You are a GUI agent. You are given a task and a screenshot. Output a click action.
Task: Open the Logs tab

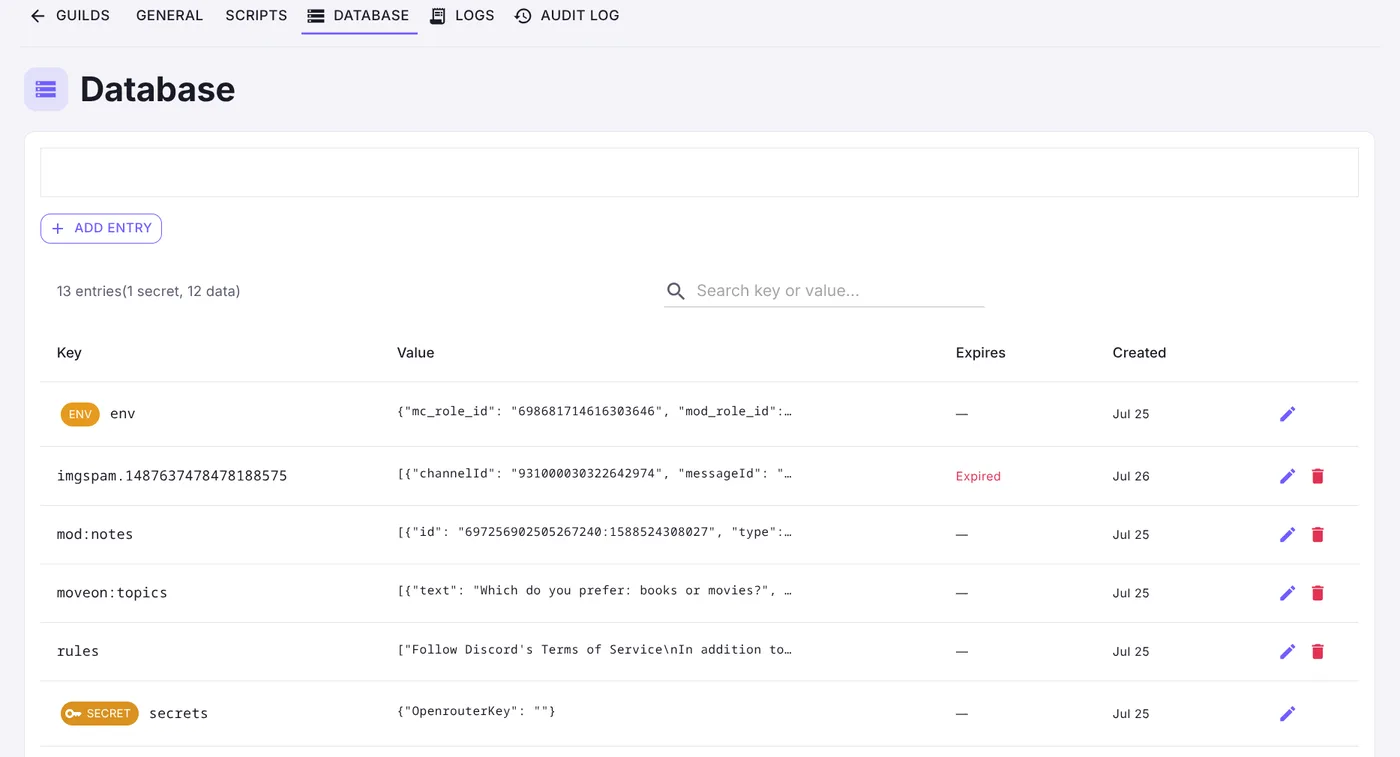coord(462,16)
